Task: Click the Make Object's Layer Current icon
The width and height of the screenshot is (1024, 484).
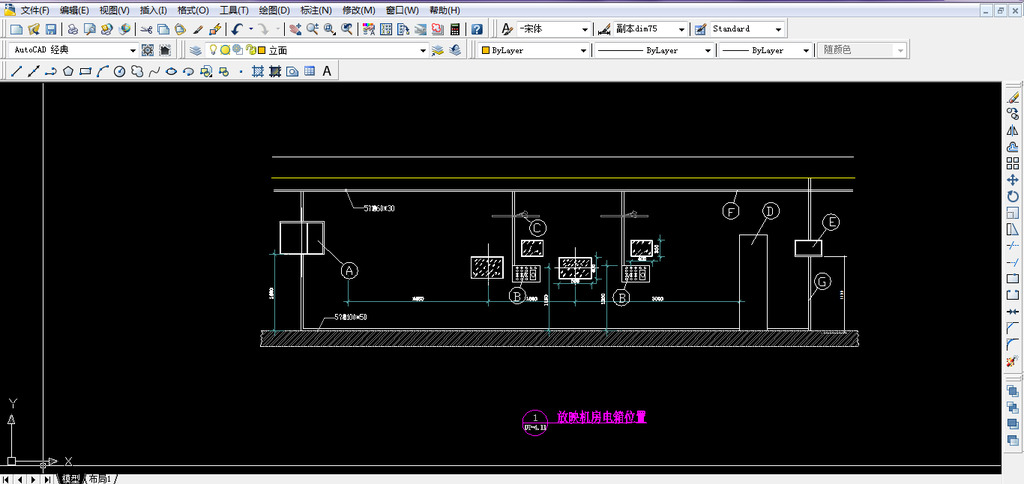Action: (x=438, y=50)
